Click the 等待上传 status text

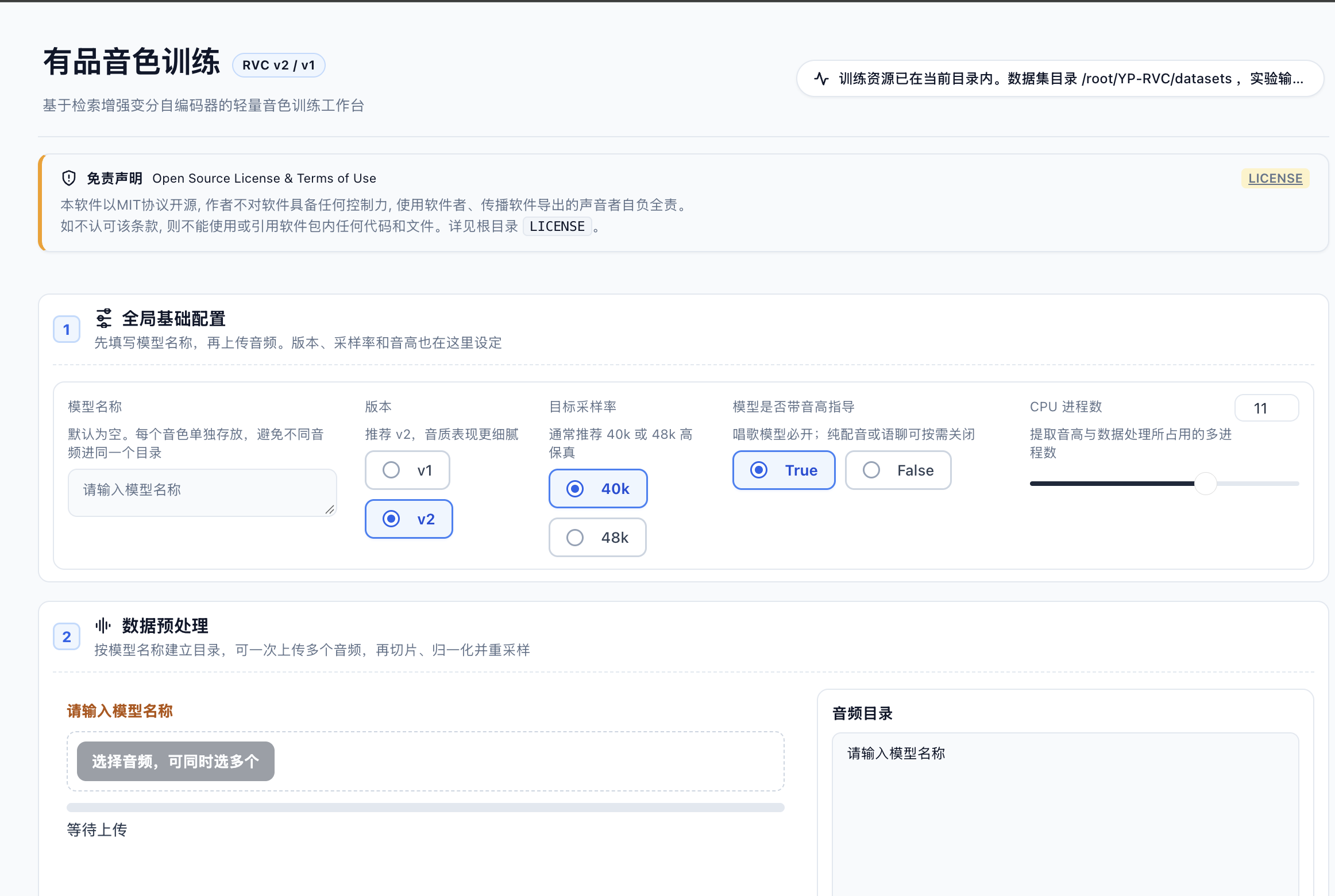pos(97,830)
